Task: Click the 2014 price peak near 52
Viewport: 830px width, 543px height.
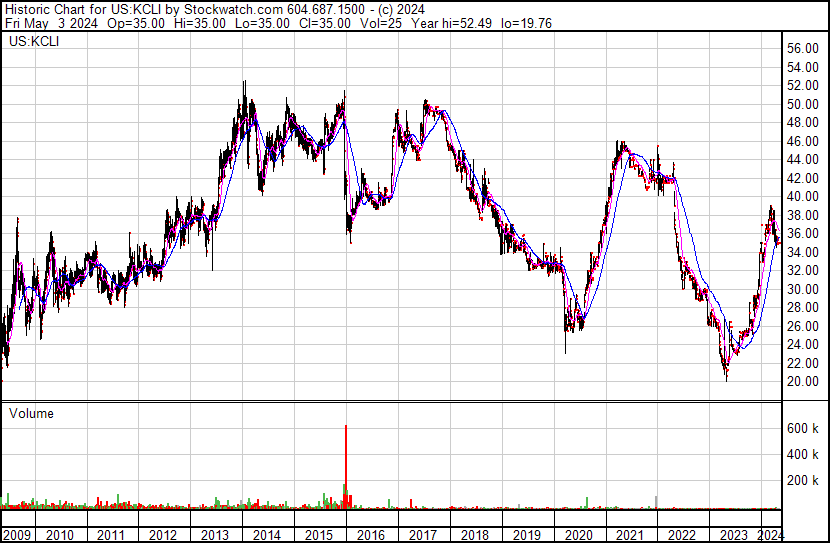Action: coord(245,85)
